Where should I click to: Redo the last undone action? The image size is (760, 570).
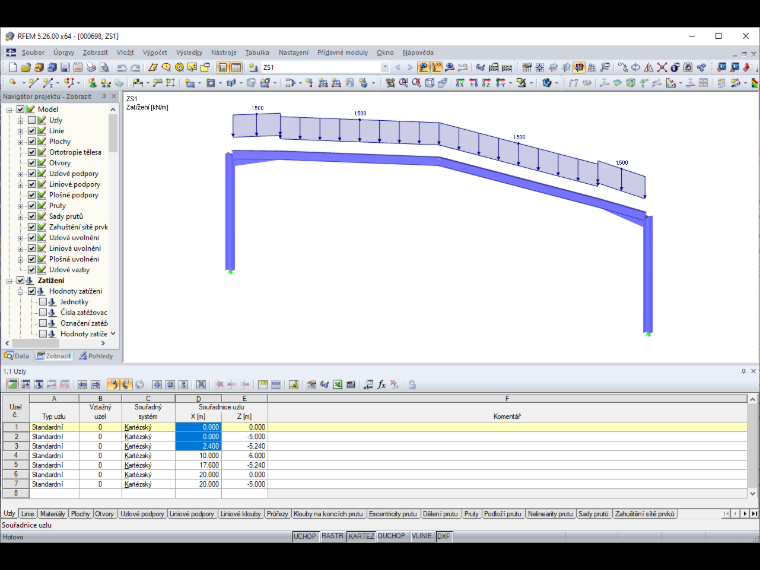pos(135,68)
